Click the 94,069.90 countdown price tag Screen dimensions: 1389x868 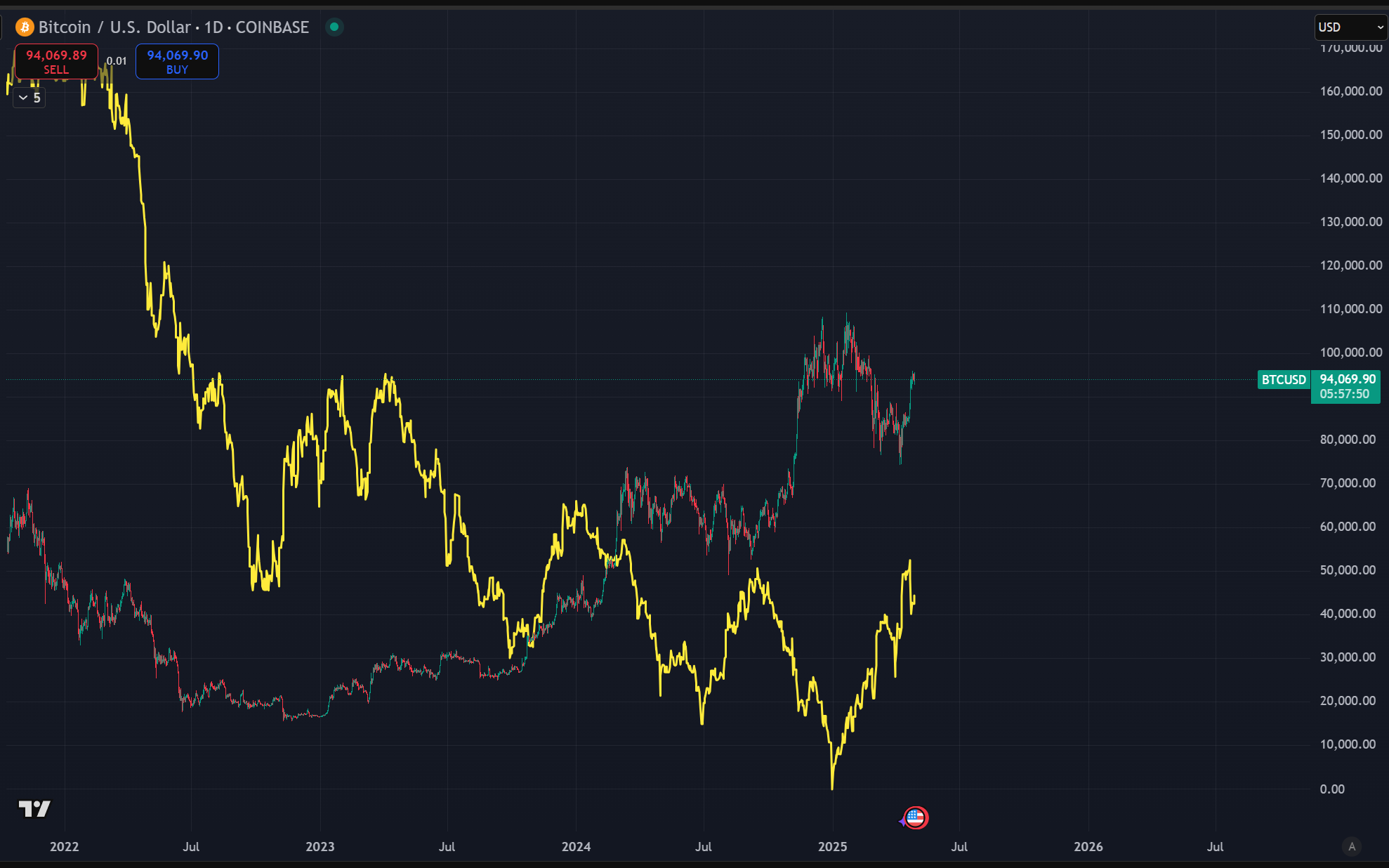pyautogui.click(x=1346, y=387)
